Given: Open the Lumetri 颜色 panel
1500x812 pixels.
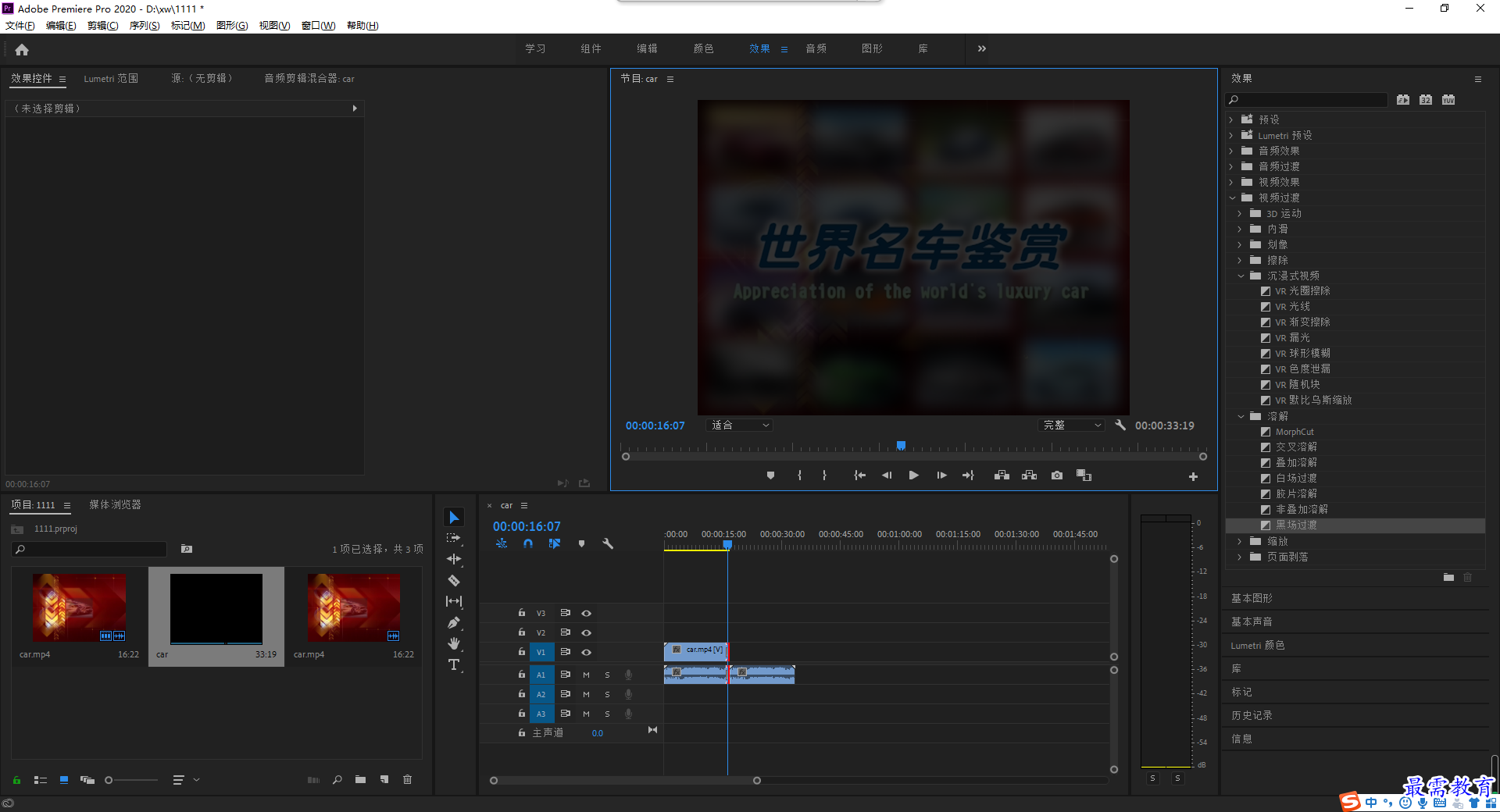Looking at the screenshot, I should (x=1257, y=645).
